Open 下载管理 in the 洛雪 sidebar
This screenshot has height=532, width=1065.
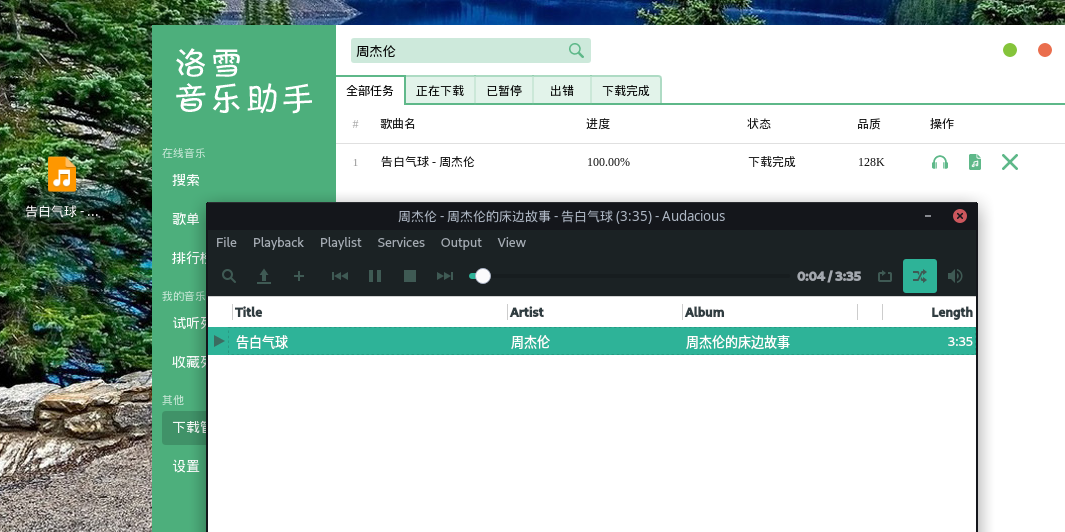pyautogui.click(x=185, y=427)
